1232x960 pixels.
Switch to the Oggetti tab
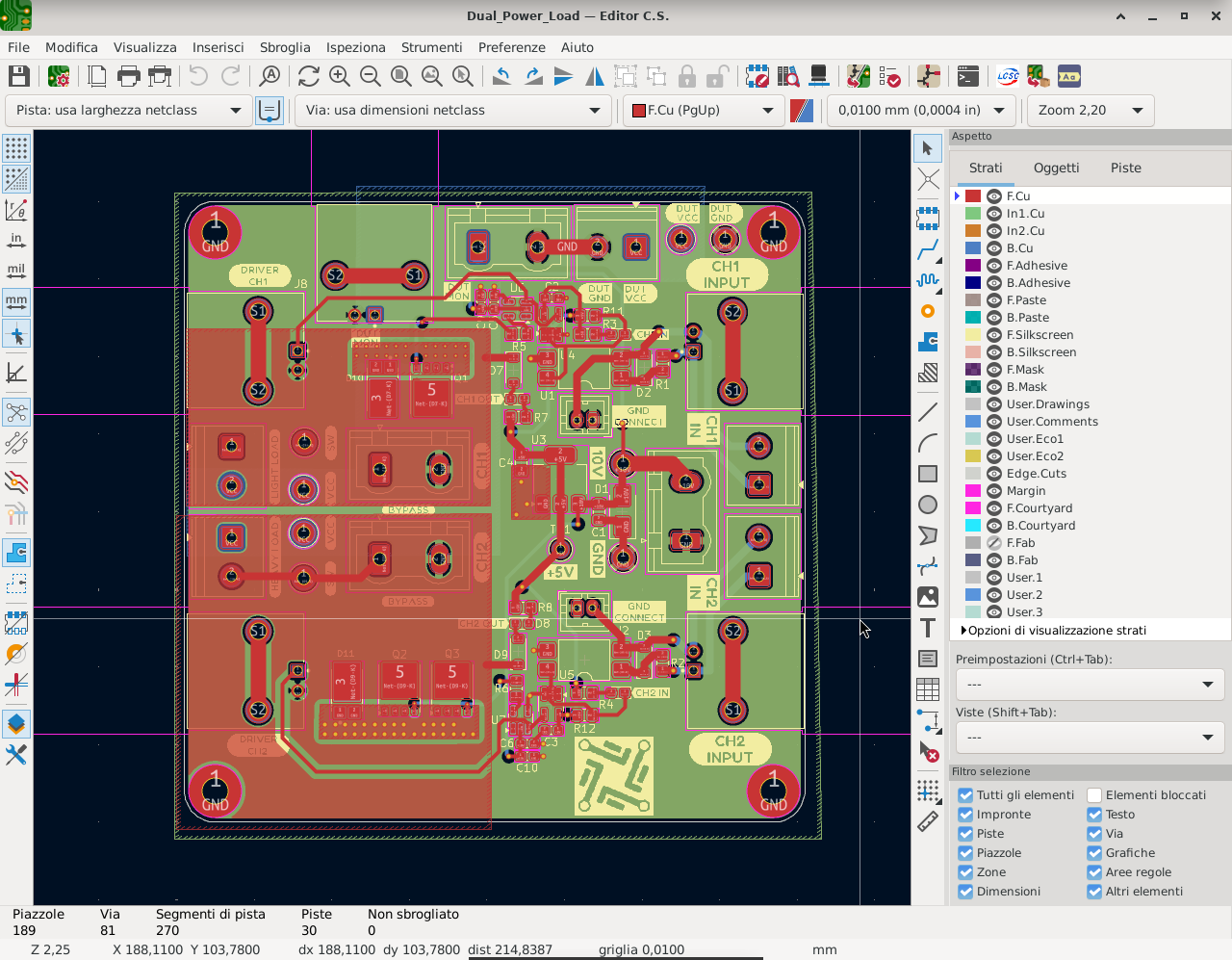coord(1056,168)
